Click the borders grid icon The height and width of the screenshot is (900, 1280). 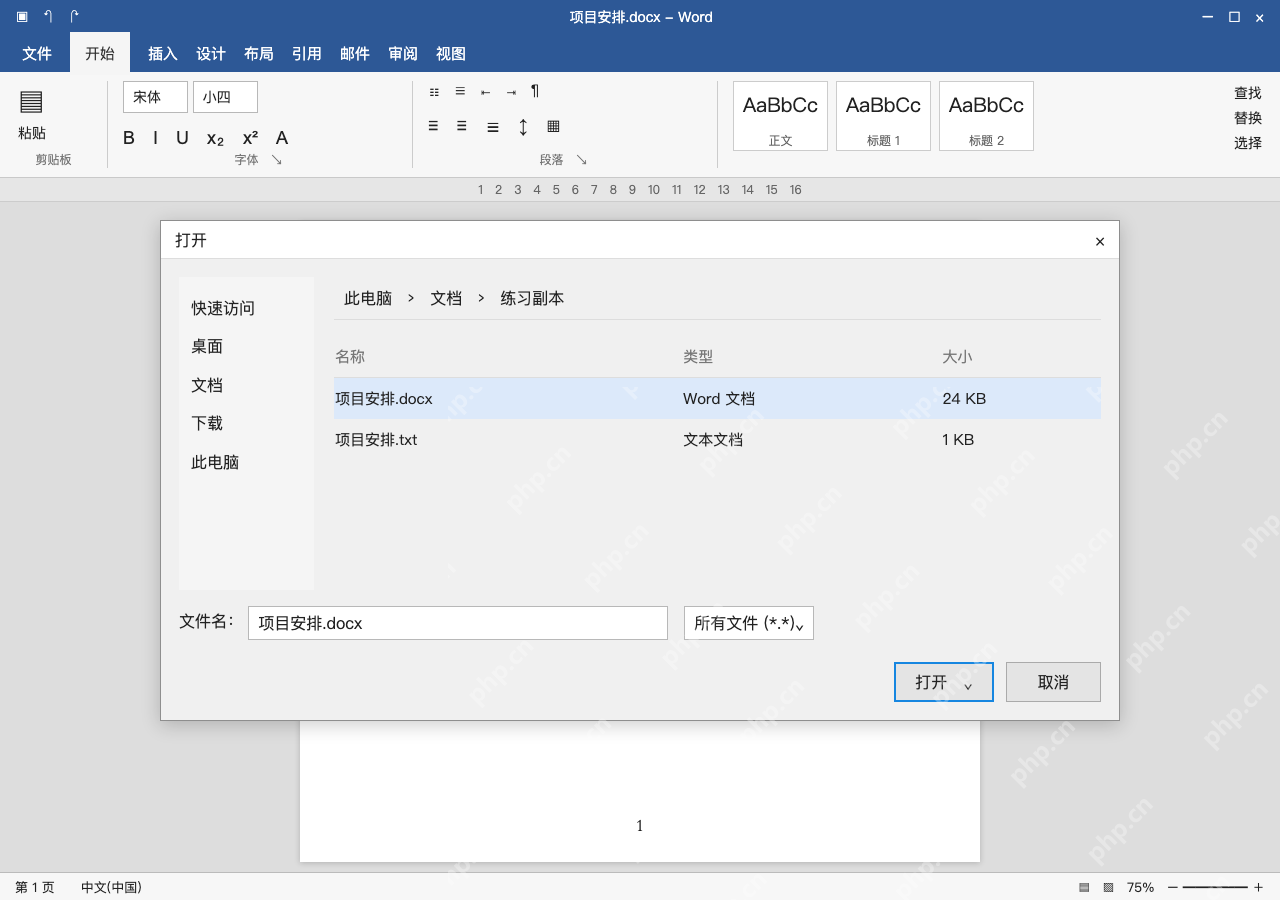coord(553,126)
